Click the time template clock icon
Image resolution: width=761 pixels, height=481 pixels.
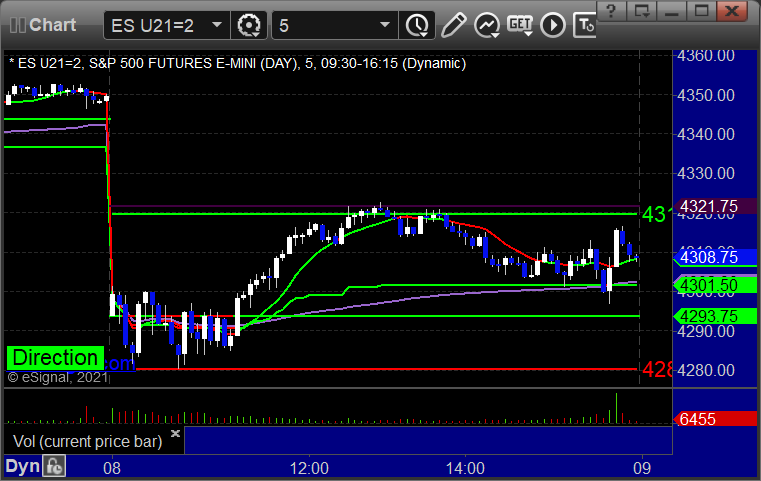point(417,25)
